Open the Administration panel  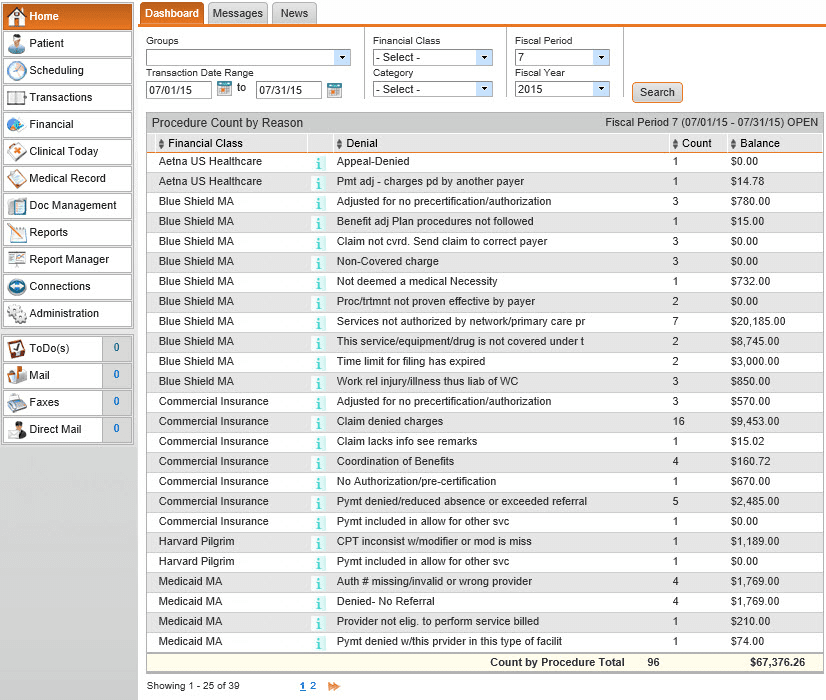(x=67, y=313)
